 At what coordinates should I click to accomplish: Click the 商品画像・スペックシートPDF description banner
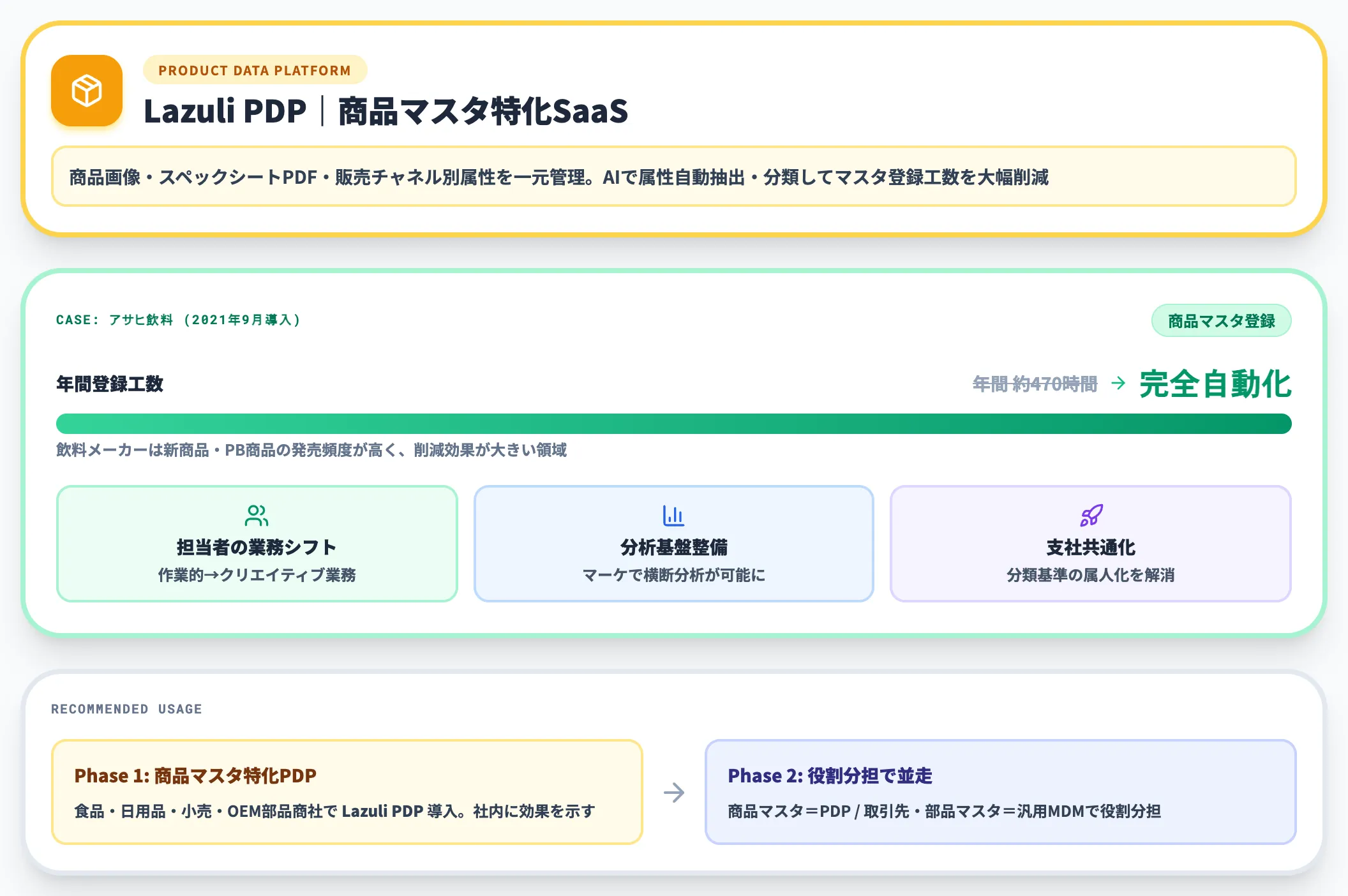674,177
